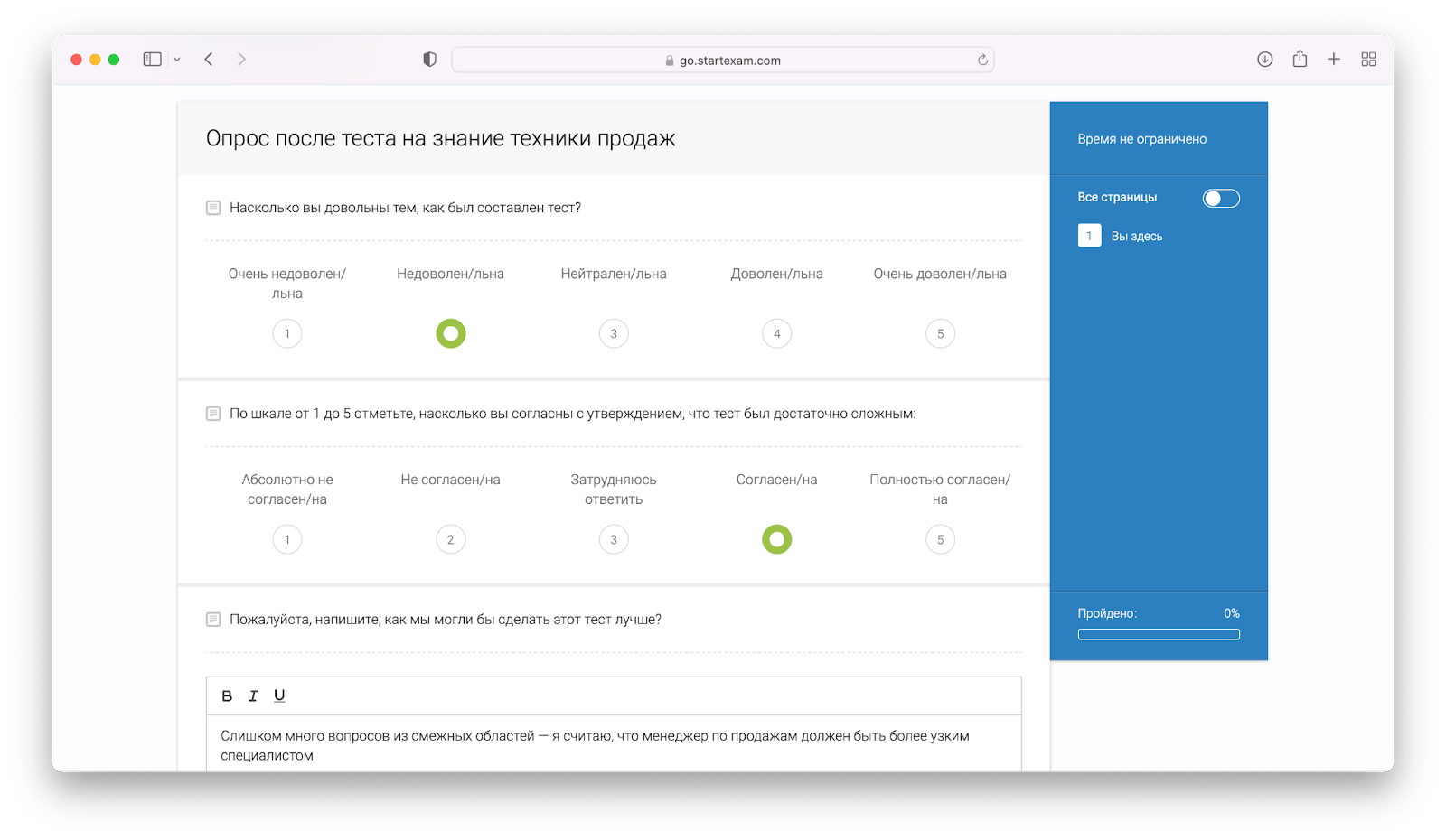Select the selected 'Недоволен/льна' radio button
Screen dimensions: 1446x840
click(x=451, y=334)
